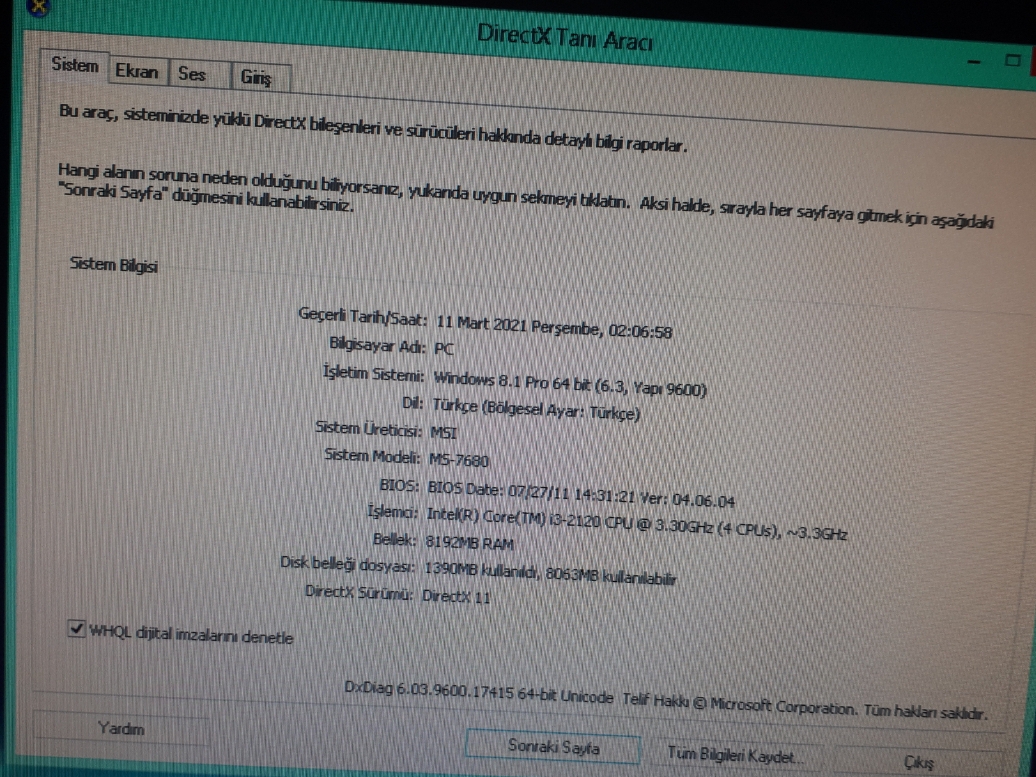The image size is (1036, 777).
Task: Click the İşletim Sistemi label
Action: (x=374, y=373)
